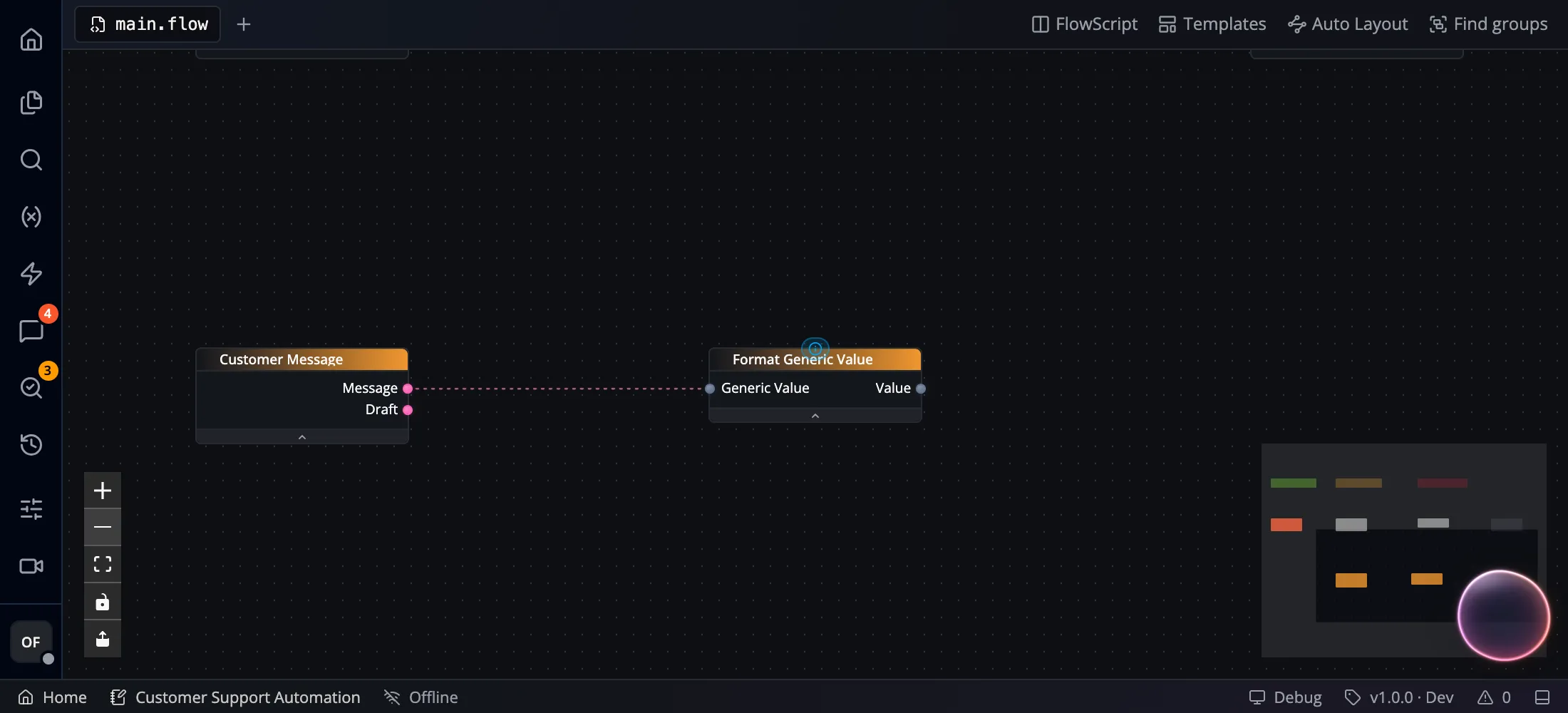Click the Draft output port
The image size is (1568, 713).
click(408, 410)
